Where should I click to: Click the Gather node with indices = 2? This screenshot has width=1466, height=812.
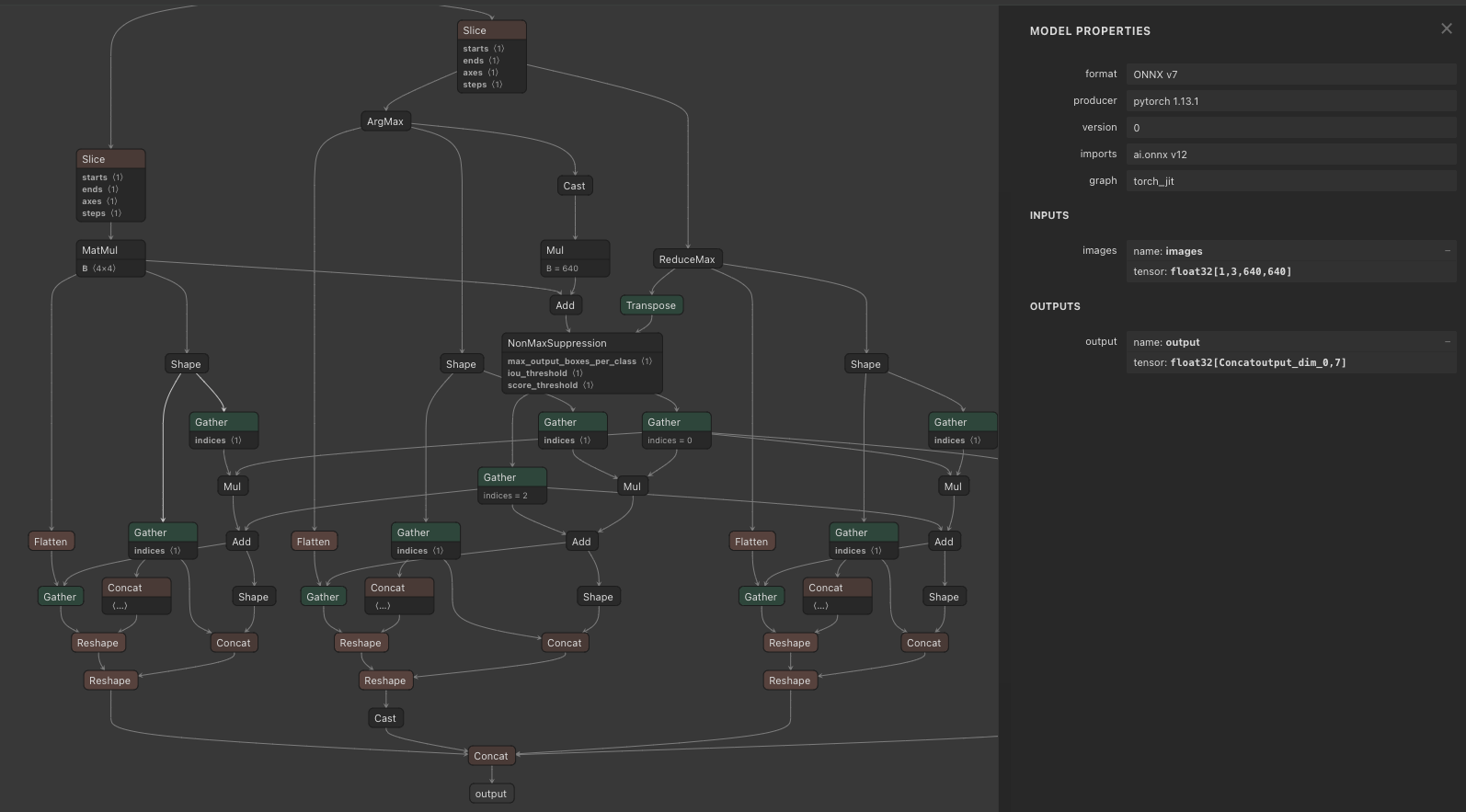coord(499,477)
